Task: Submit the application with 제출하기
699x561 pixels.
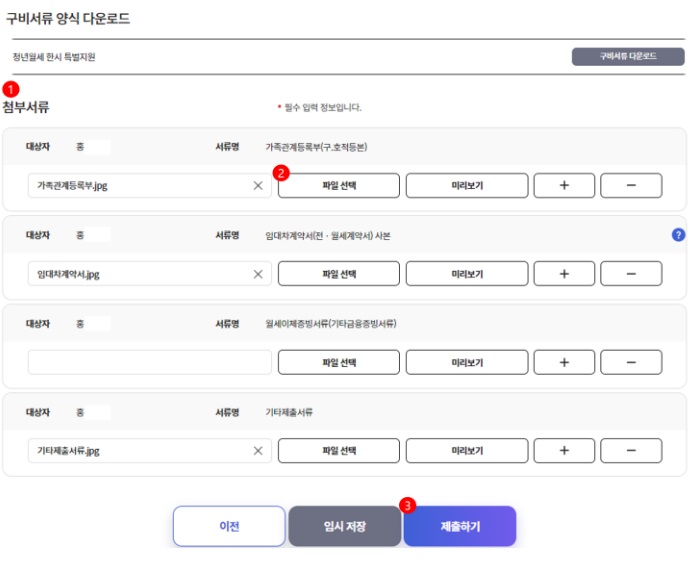Action: [x=460, y=526]
